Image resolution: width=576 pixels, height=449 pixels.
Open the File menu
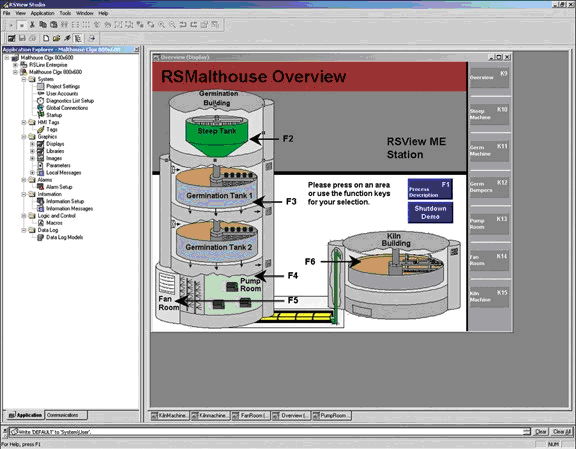pos(7,13)
